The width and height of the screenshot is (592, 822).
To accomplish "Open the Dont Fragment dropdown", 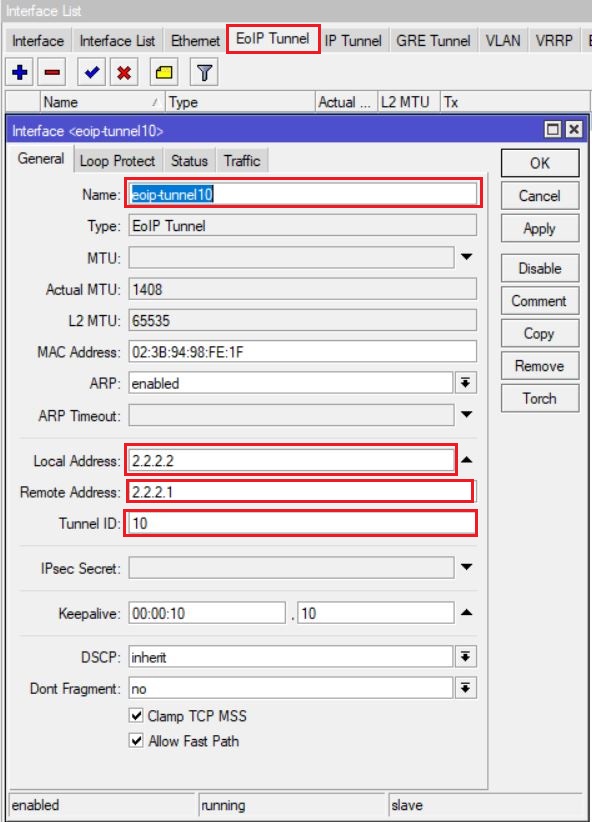I will pos(466,688).
